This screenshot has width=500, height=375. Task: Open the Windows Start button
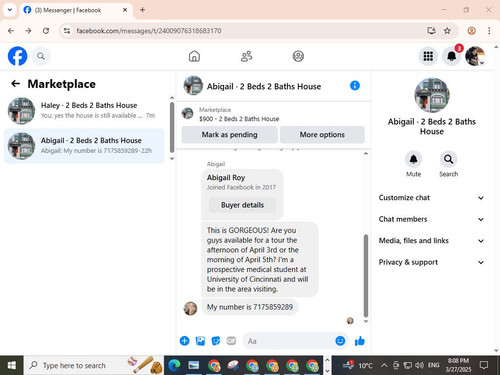[12, 365]
